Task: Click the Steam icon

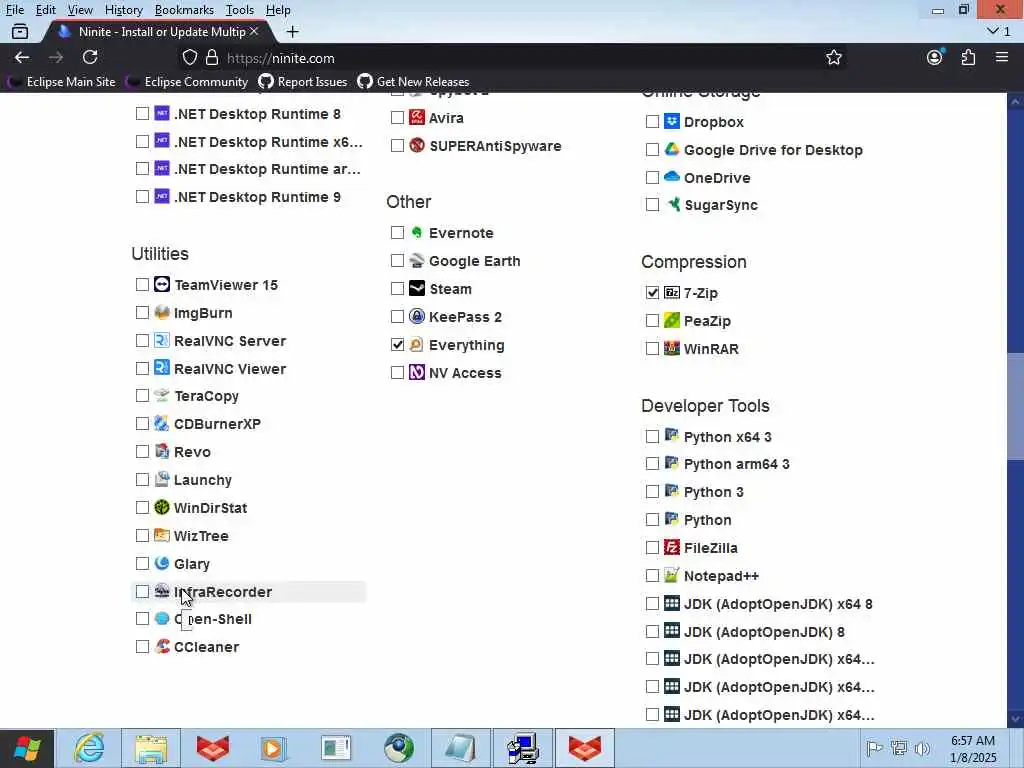Action: (417, 288)
